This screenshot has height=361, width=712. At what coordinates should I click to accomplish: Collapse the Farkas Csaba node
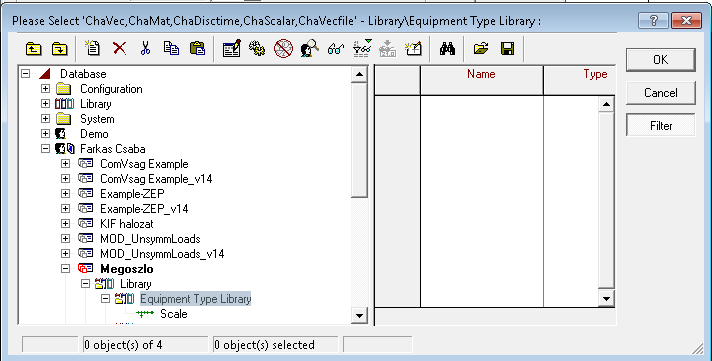(x=45, y=148)
